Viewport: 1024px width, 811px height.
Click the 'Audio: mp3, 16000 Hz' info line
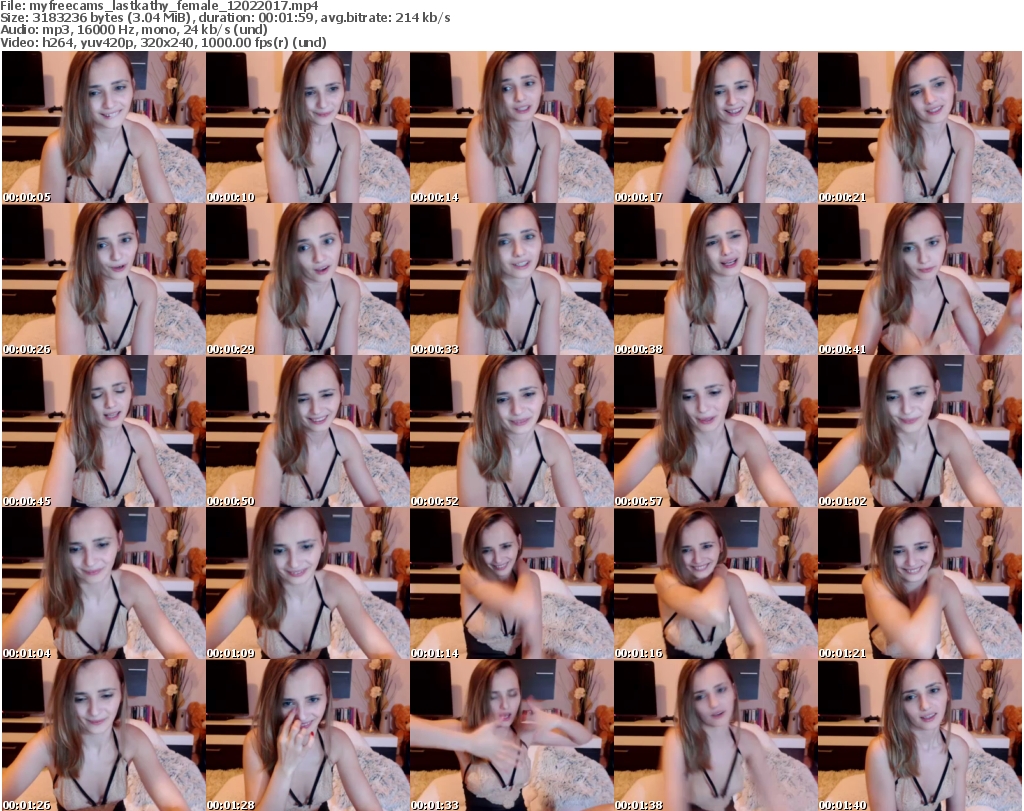click(134, 30)
